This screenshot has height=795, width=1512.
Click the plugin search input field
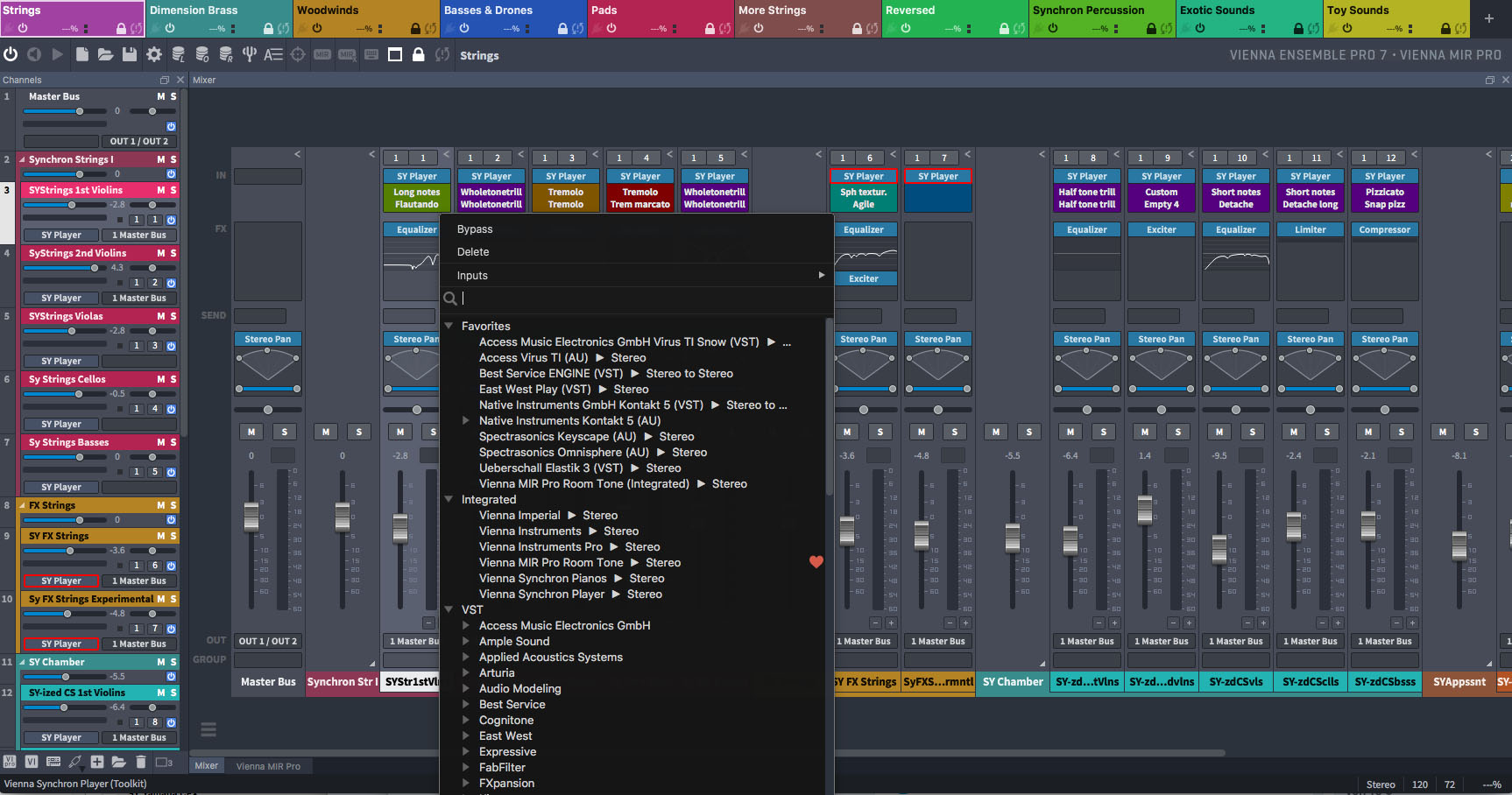coord(644,299)
